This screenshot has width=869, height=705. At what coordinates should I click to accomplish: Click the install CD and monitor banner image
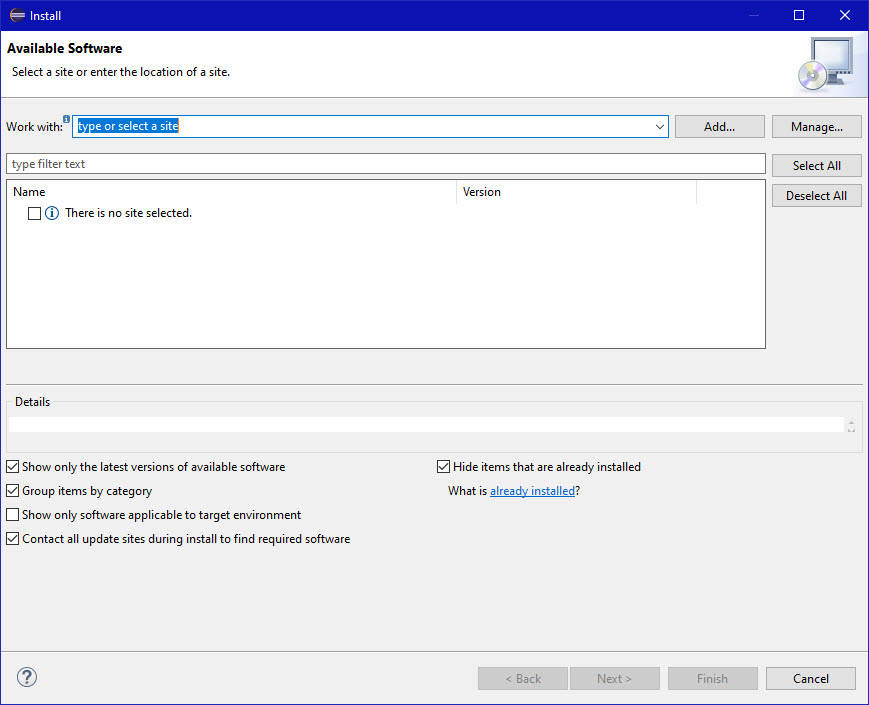pos(825,64)
